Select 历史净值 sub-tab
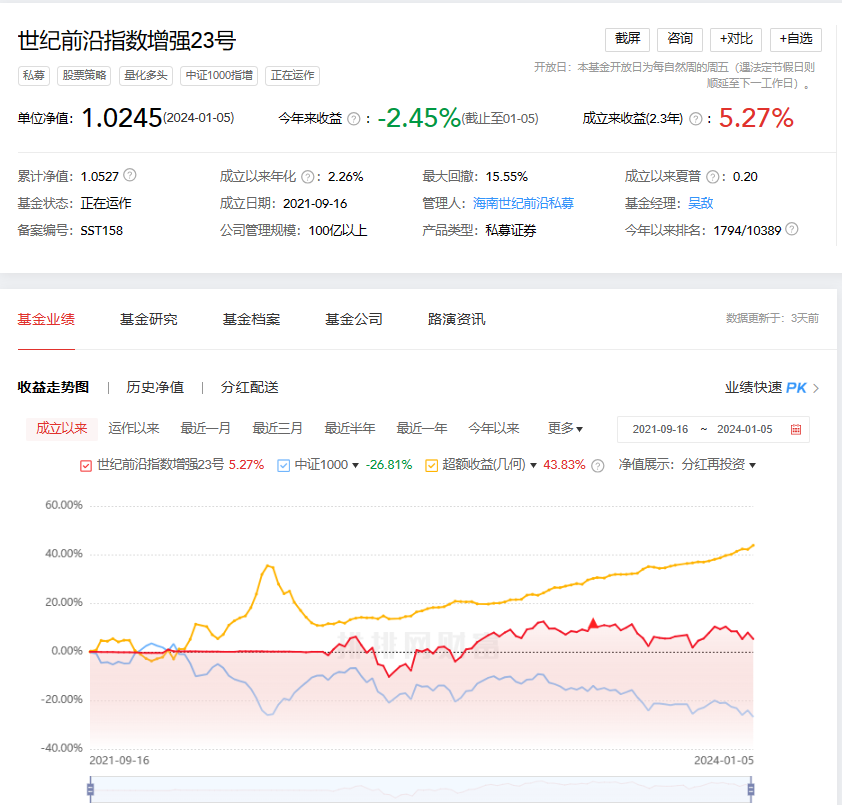The image size is (842, 805). tap(155, 387)
